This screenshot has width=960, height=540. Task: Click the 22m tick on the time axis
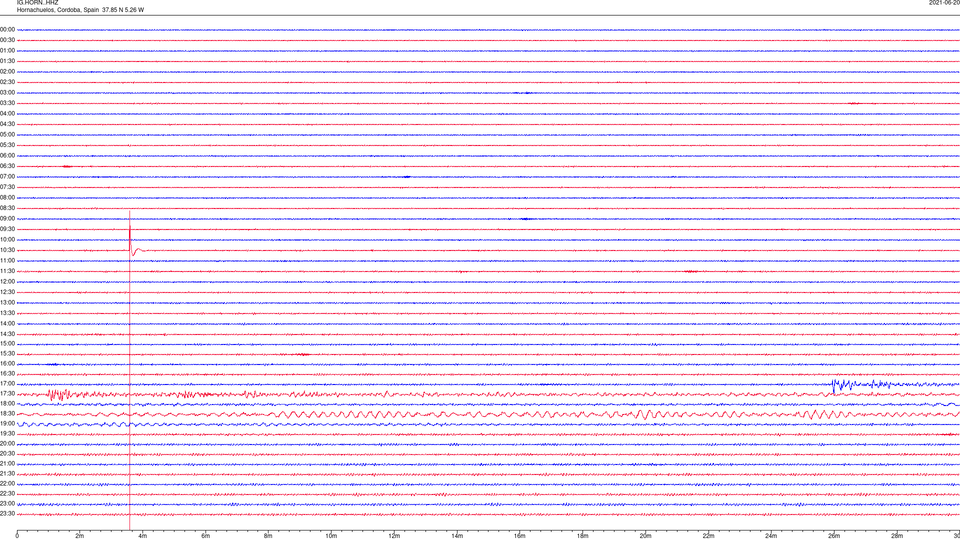[x=708, y=536]
